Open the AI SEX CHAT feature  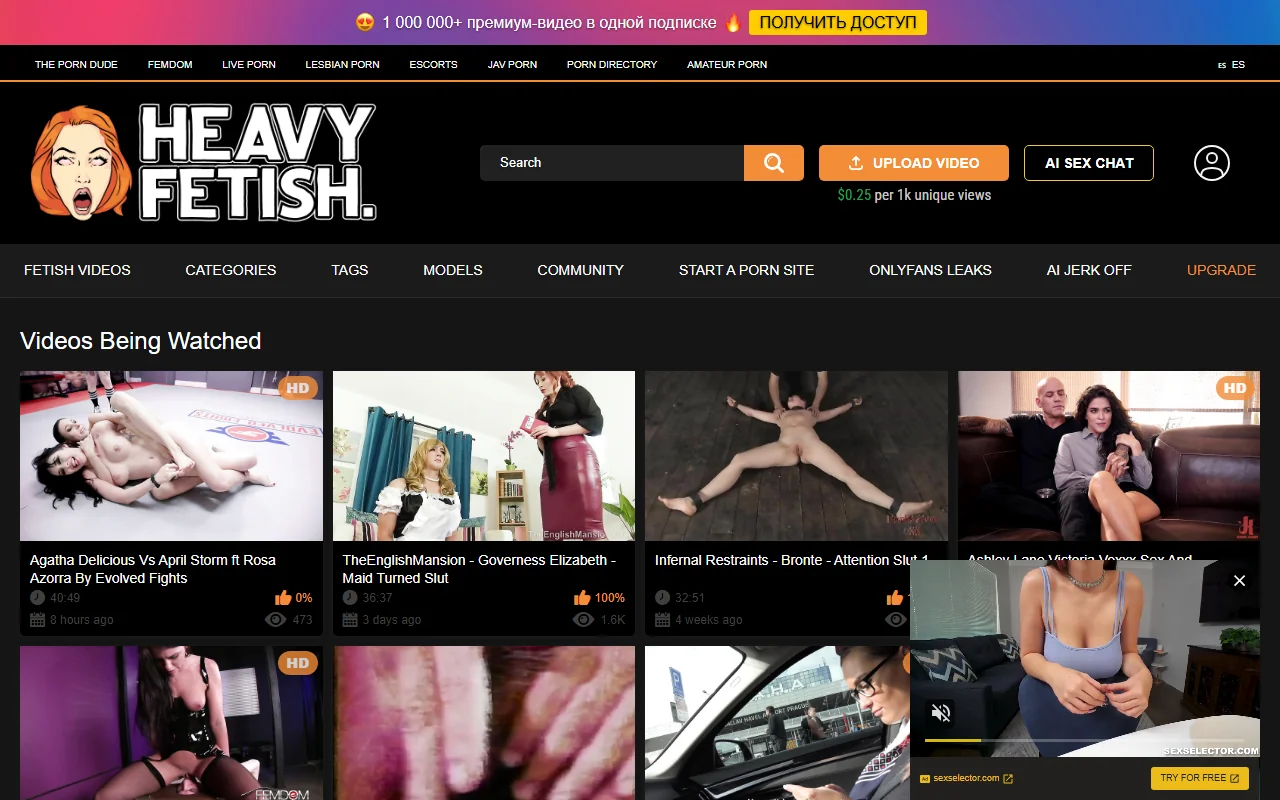tap(1088, 162)
